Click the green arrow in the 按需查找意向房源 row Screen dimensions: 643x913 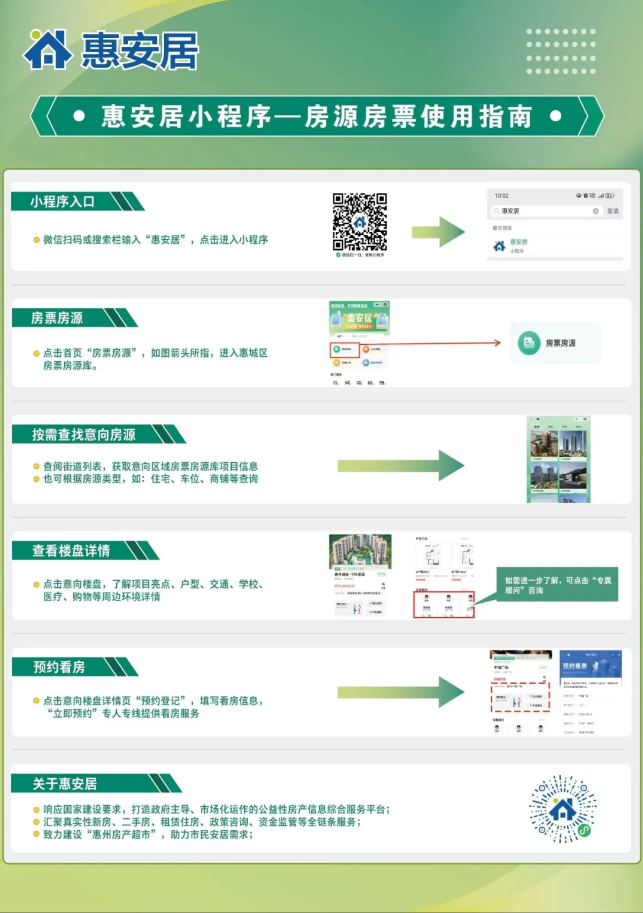pyautogui.click(x=401, y=465)
